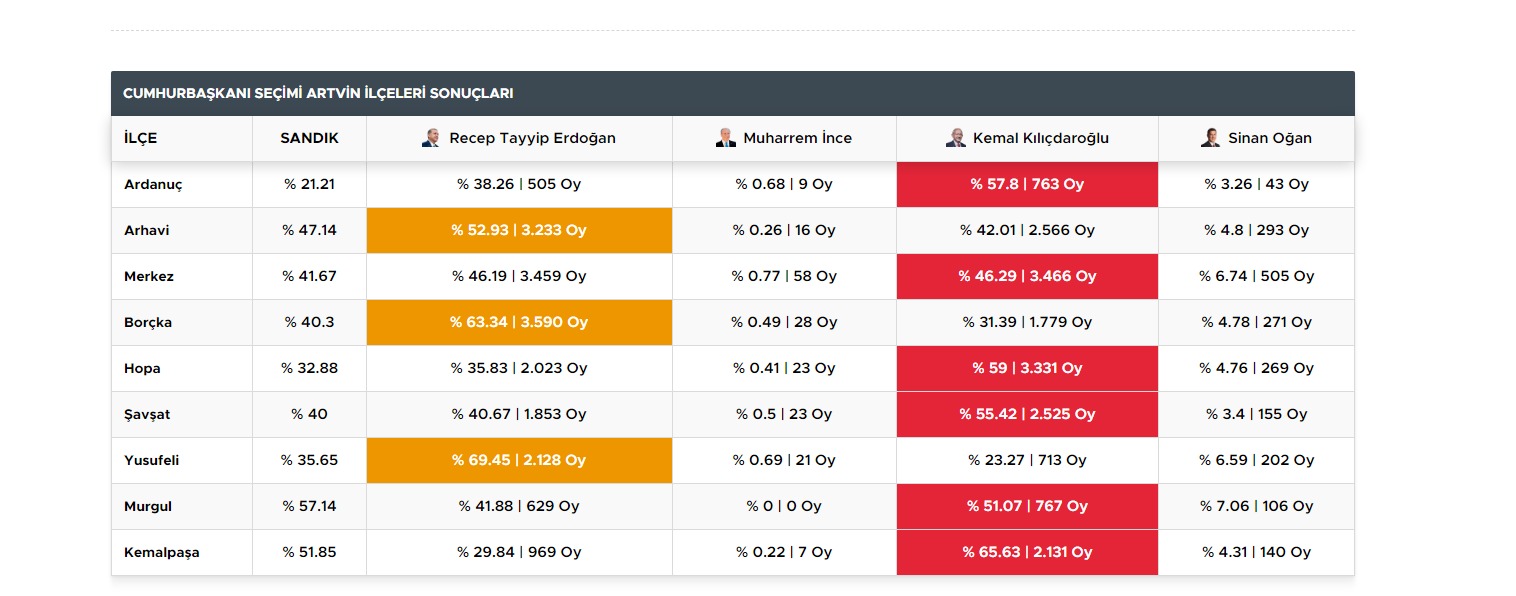
Task: Select the Kemalpaşa district name
Action: 161,552
